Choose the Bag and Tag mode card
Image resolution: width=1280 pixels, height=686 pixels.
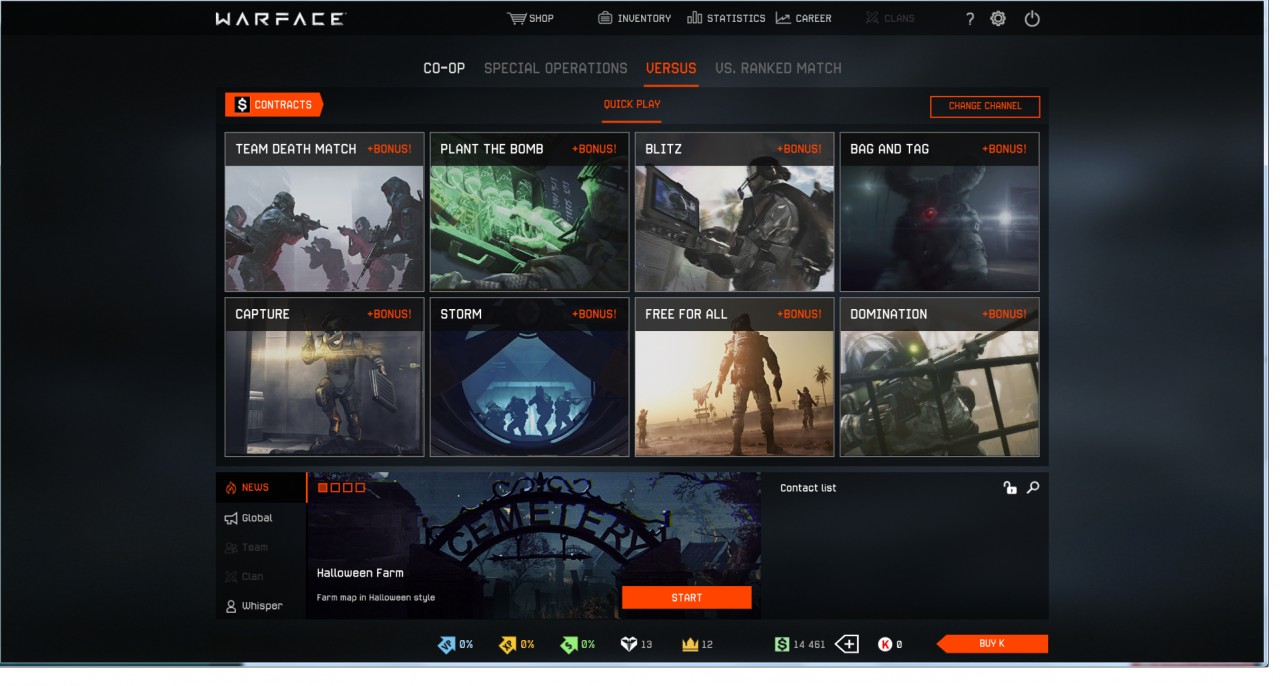(x=940, y=212)
